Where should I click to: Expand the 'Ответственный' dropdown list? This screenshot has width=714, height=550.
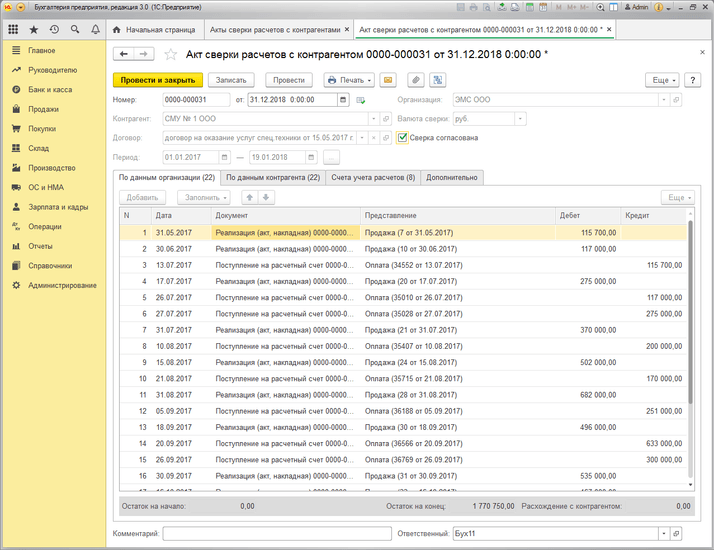coord(663,534)
